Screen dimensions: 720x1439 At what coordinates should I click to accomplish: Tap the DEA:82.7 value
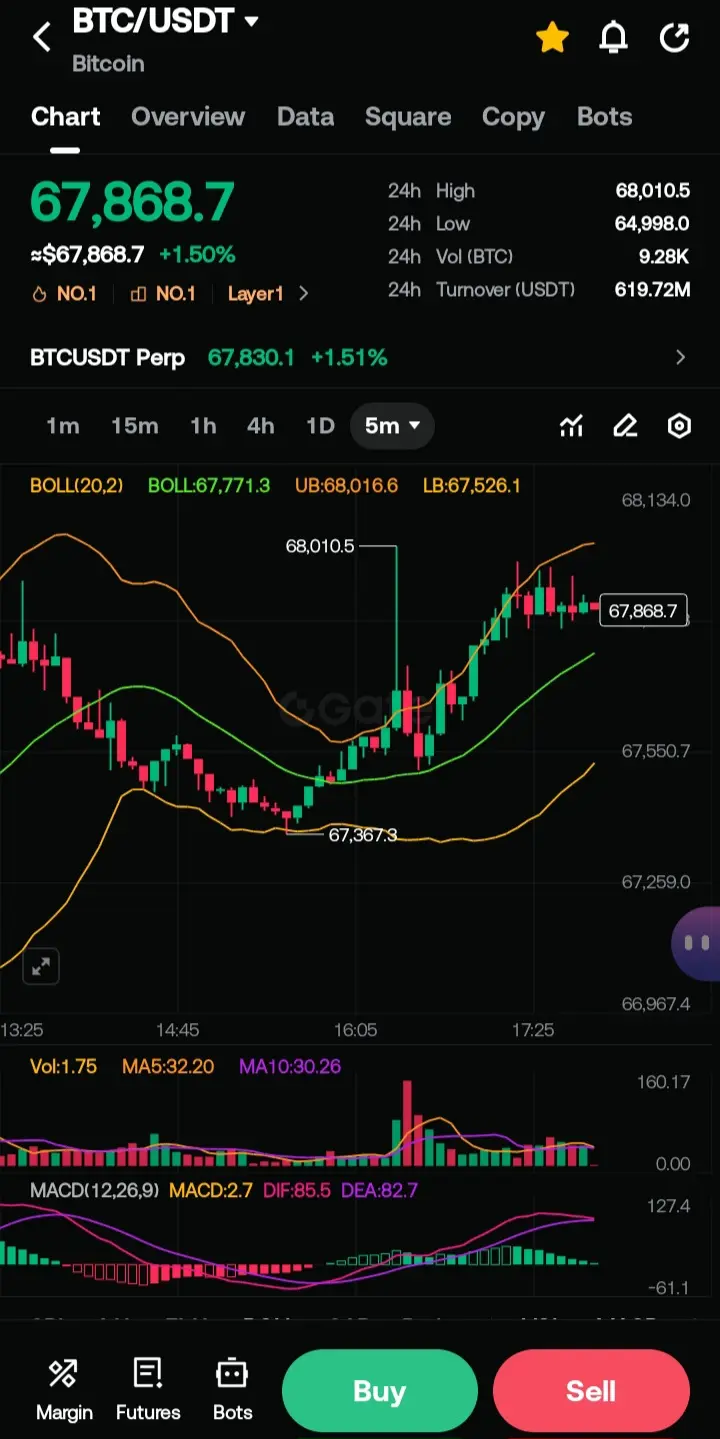[379, 1191]
